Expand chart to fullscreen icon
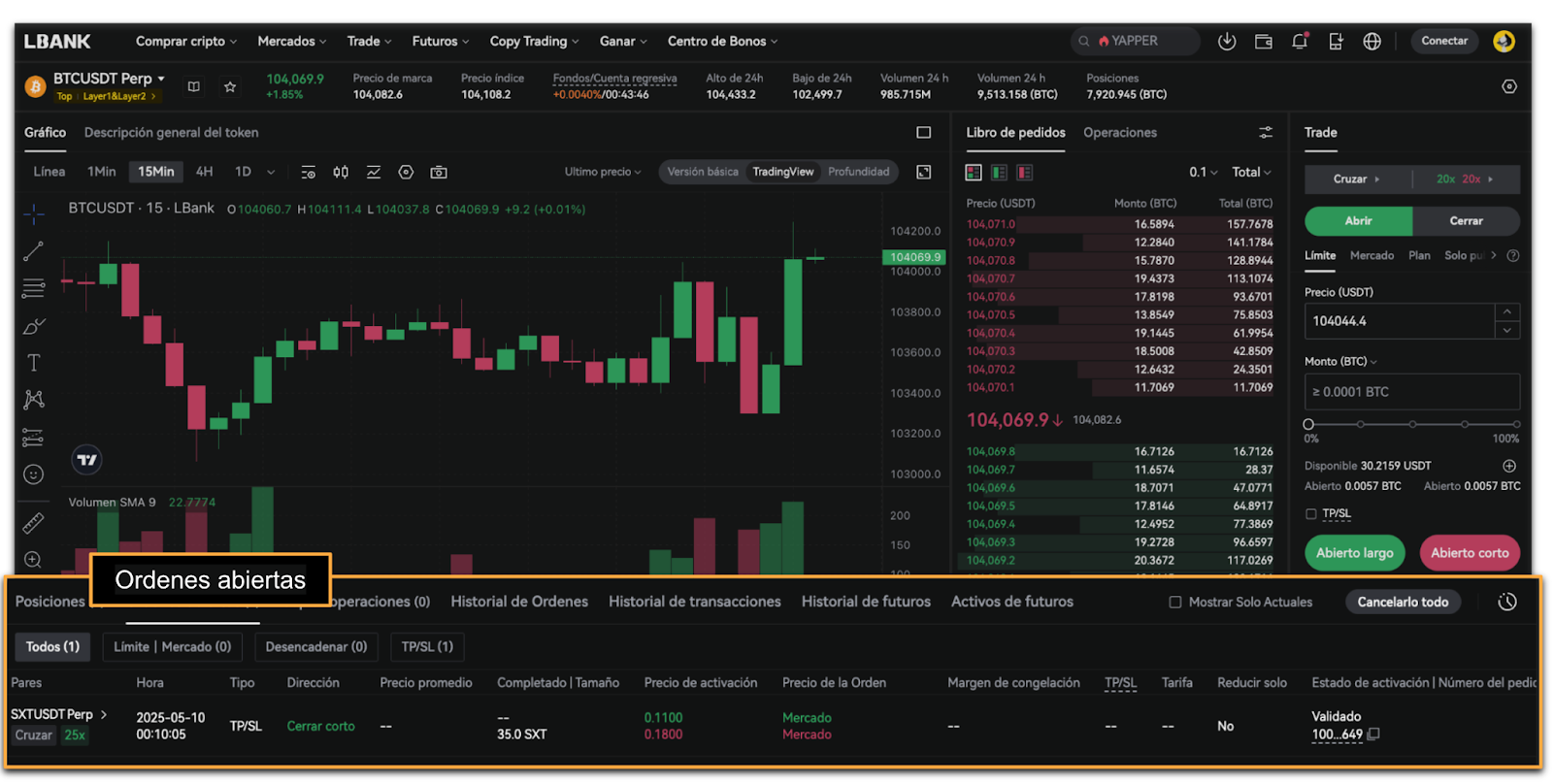The image size is (1553, 784). click(x=924, y=172)
